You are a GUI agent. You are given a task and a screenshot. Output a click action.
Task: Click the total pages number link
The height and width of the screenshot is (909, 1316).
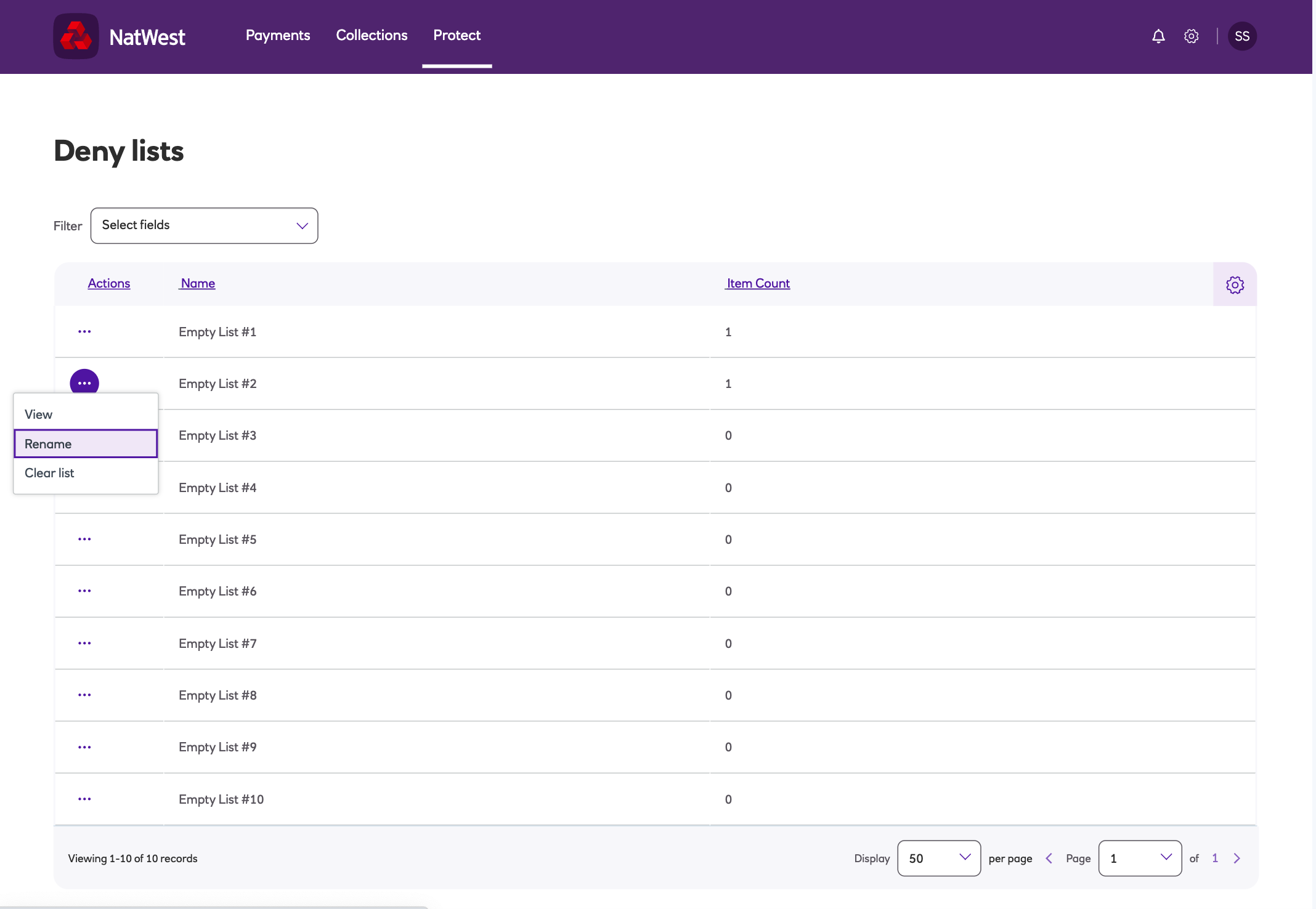point(1215,858)
